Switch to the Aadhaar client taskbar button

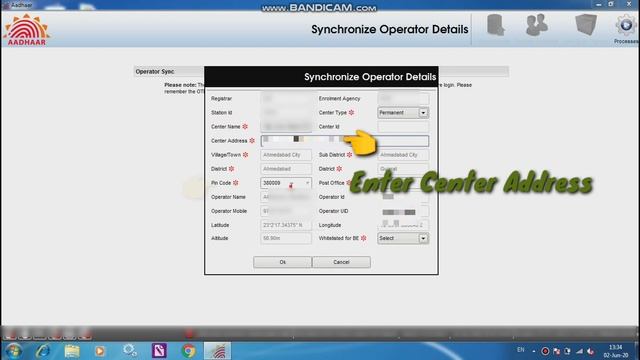tap(217, 351)
